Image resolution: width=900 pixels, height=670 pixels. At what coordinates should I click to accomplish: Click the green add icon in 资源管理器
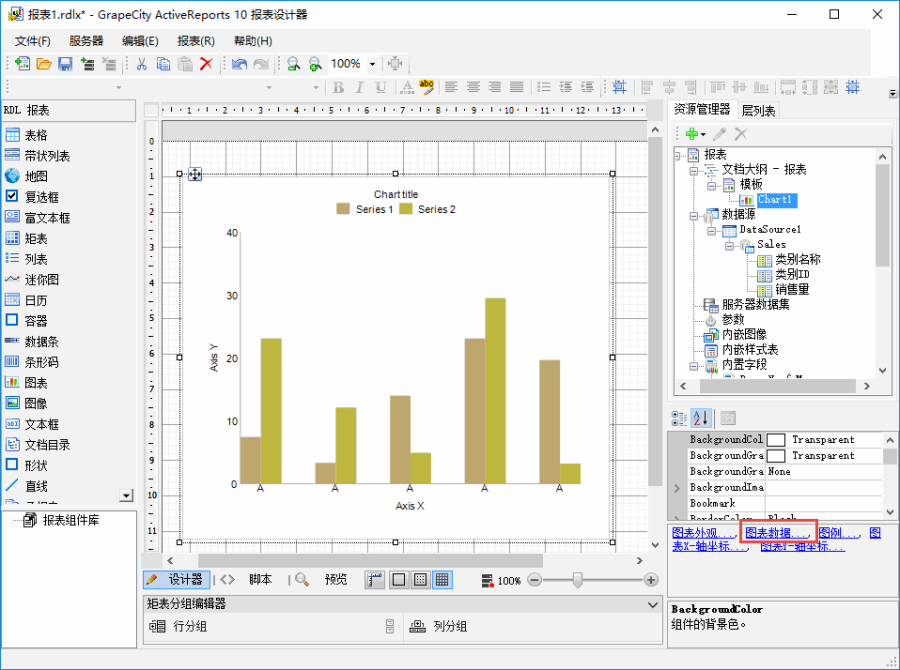[690, 133]
